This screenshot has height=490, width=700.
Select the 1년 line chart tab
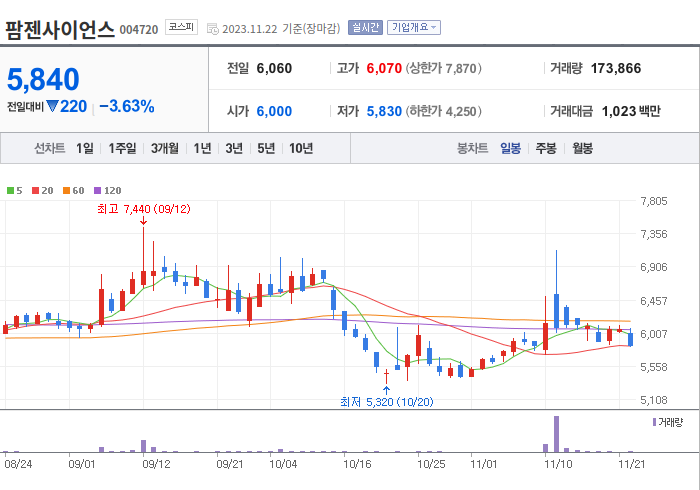click(x=202, y=148)
